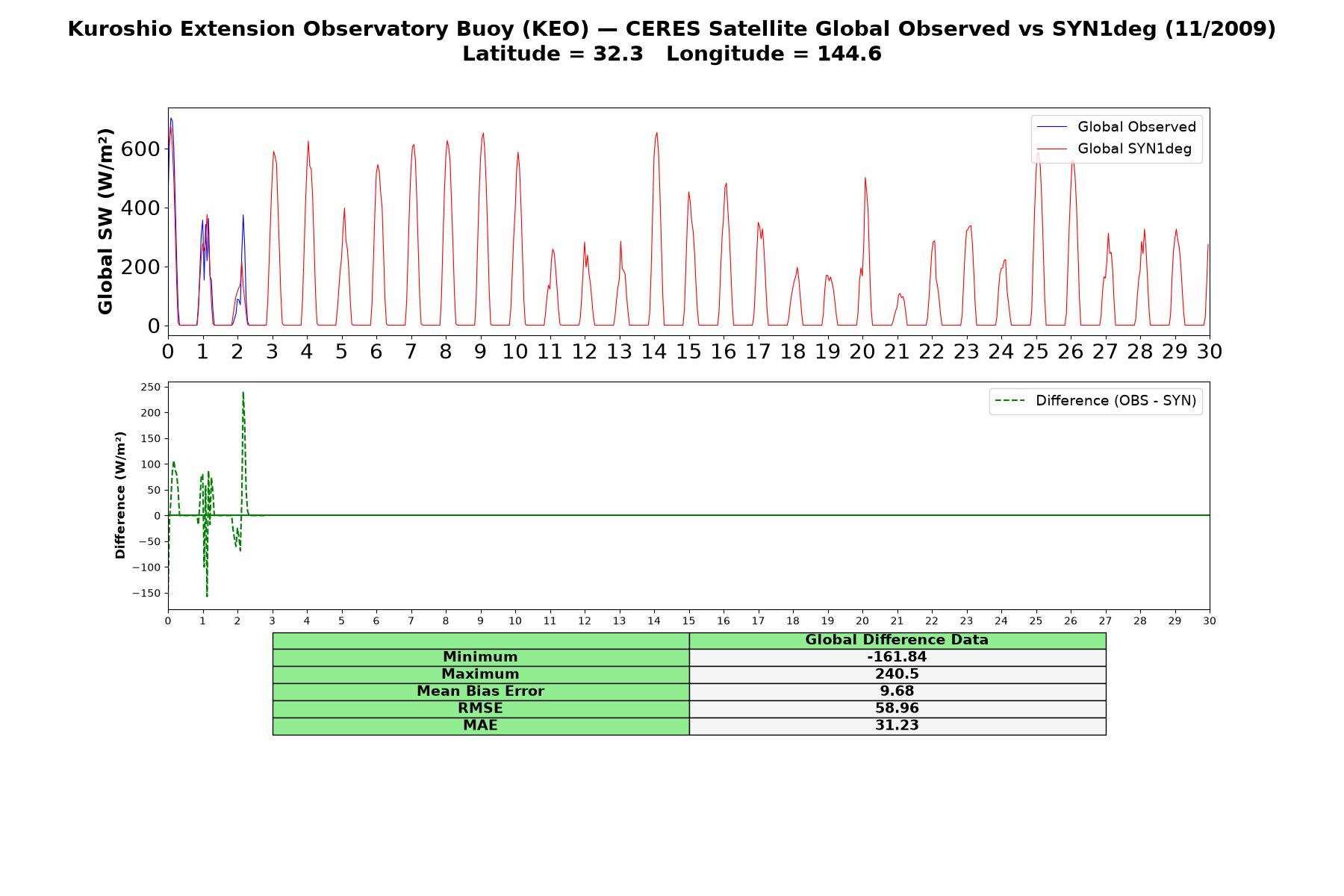Click day 15 tick on lower chart
The image size is (1344, 896).
click(x=688, y=621)
